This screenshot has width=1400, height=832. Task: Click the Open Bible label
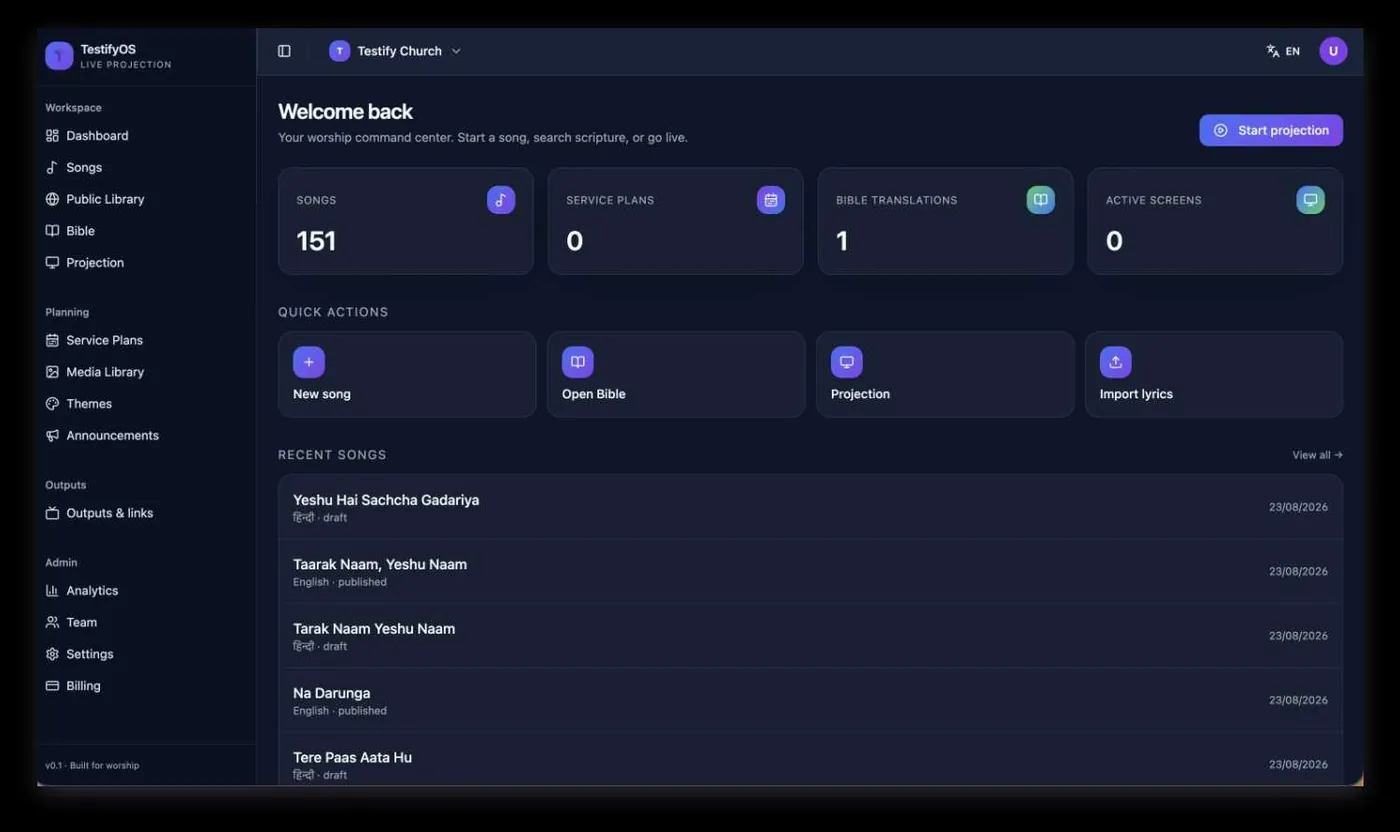[x=594, y=394]
